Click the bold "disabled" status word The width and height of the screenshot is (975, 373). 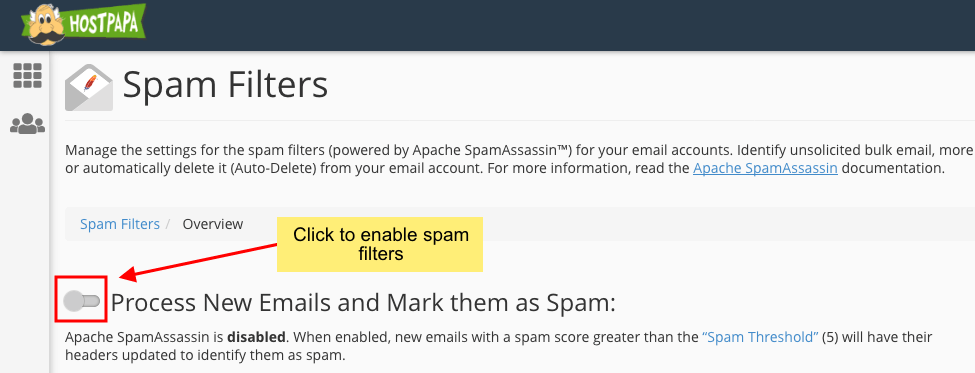256,338
